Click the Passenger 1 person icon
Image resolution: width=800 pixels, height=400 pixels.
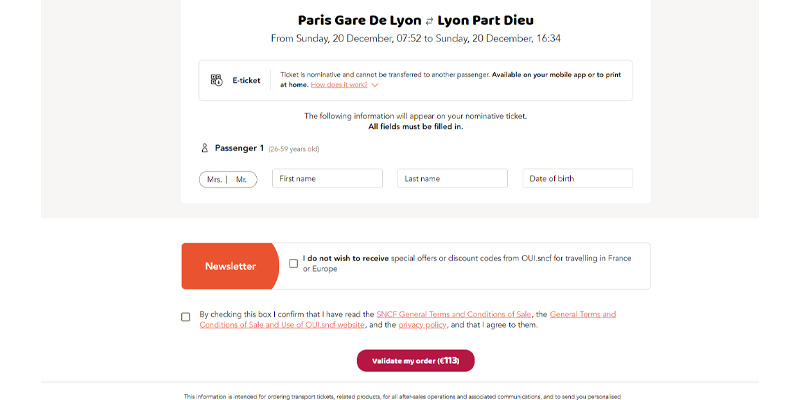[x=205, y=148]
